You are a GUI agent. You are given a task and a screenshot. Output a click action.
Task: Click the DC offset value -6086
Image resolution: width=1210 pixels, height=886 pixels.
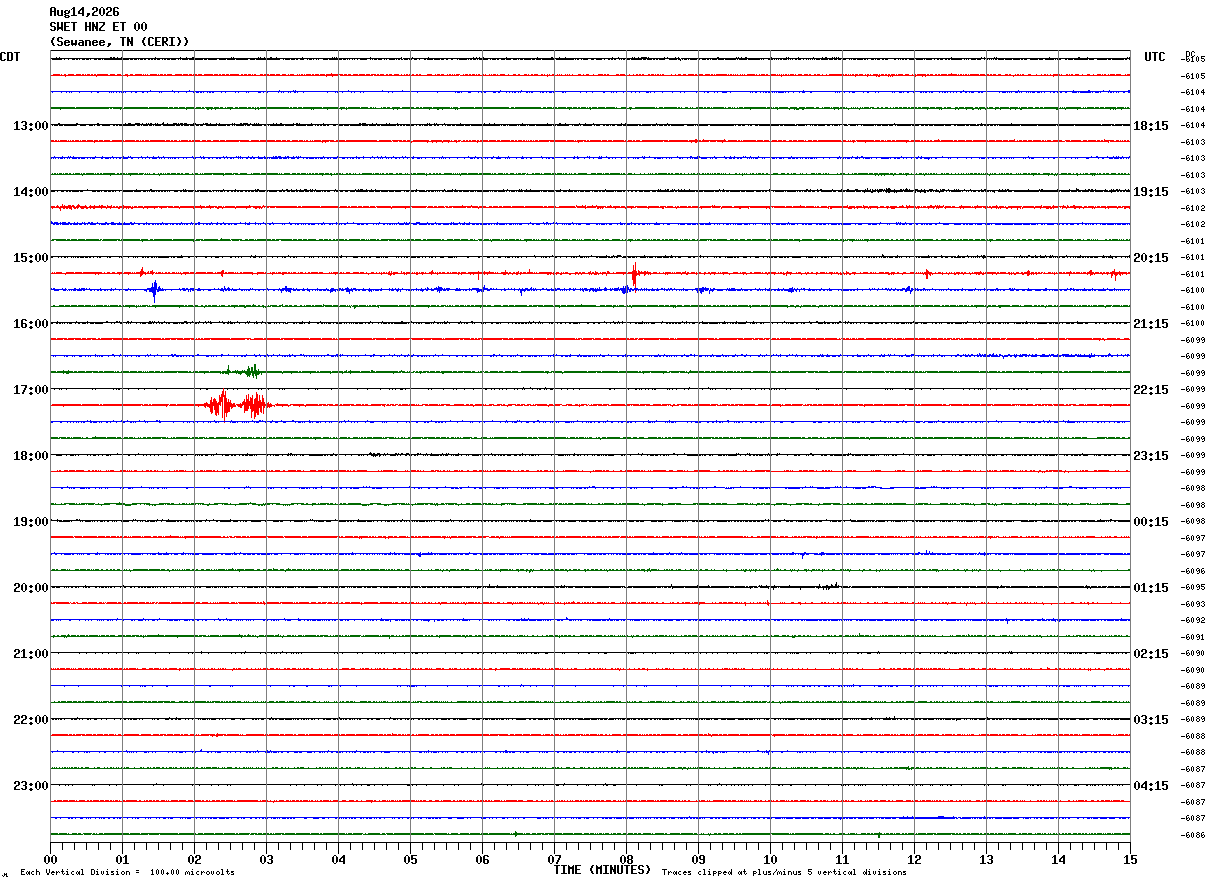pos(1194,835)
